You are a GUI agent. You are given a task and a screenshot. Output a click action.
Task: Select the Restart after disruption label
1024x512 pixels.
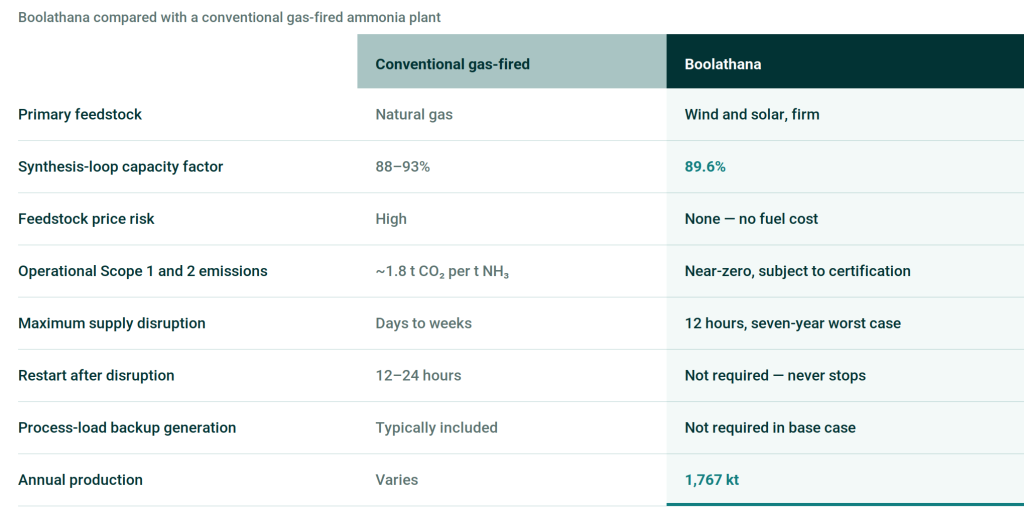coord(96,376)
